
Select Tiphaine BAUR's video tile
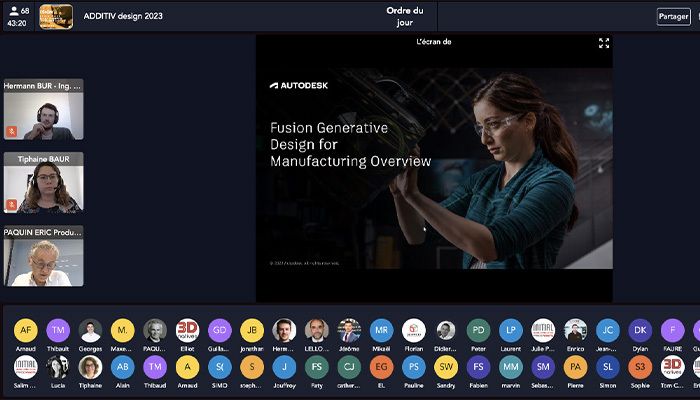44,183
